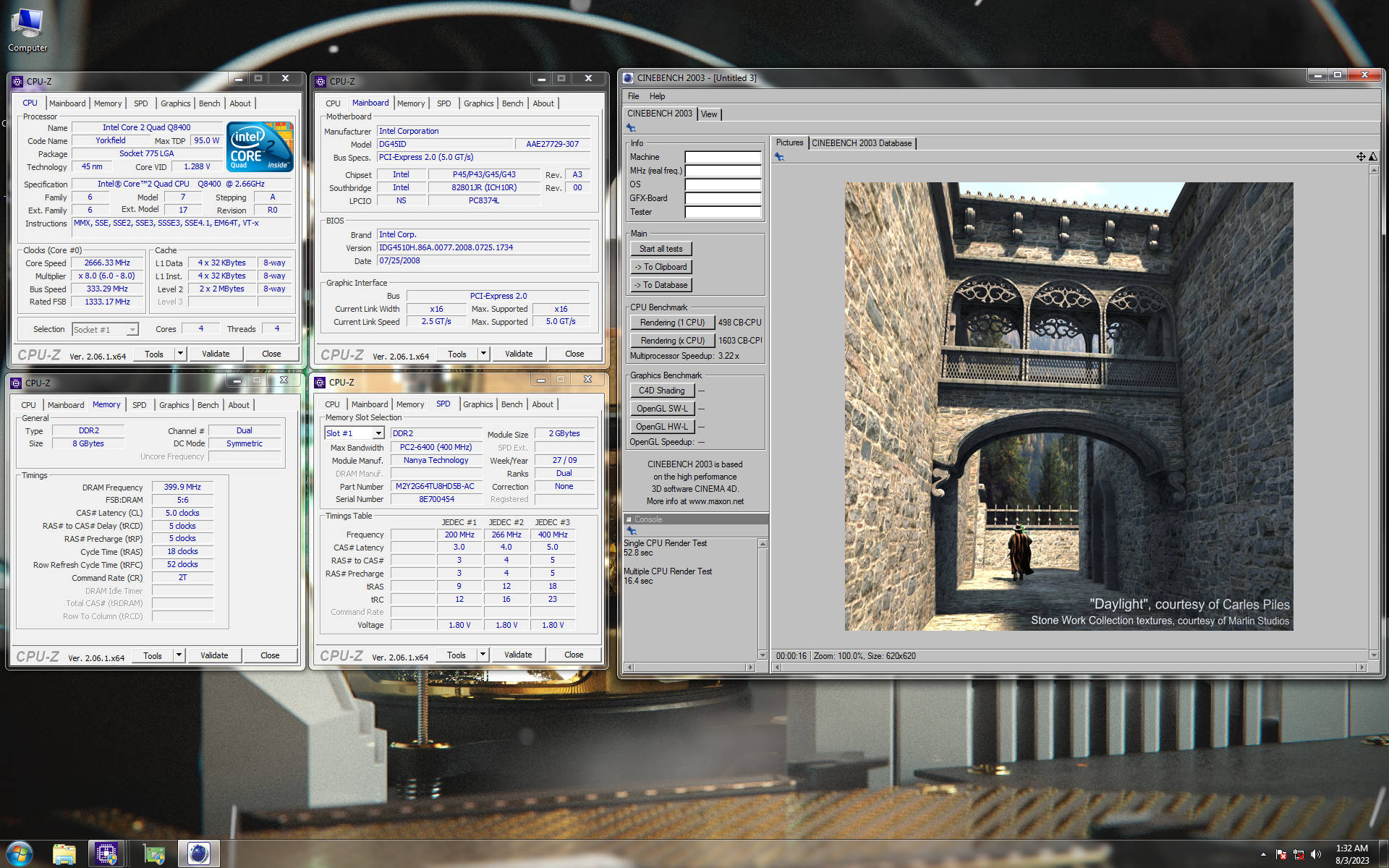Run Rendering (1 CPU) benchmark
Image resolution: width=1389 pixels, height=868 pixels.
tap(672, 323)
